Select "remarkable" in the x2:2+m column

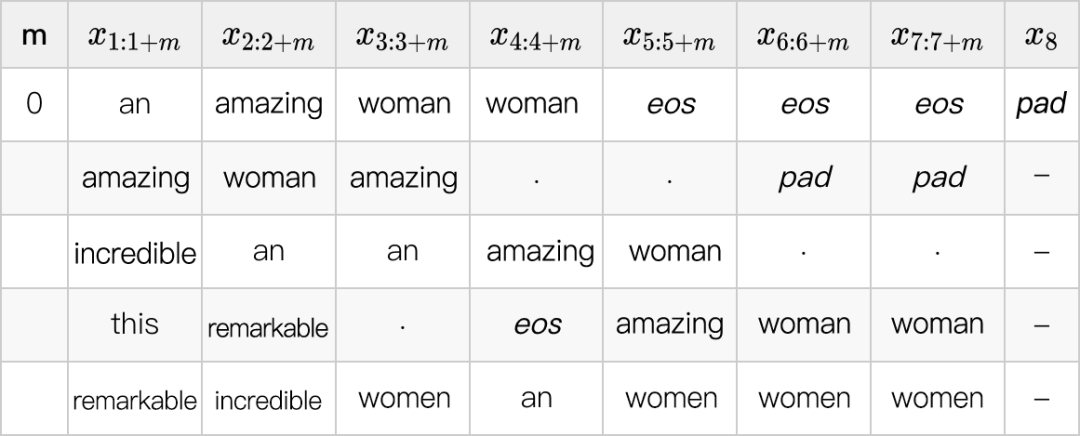(x=268, y=327)
